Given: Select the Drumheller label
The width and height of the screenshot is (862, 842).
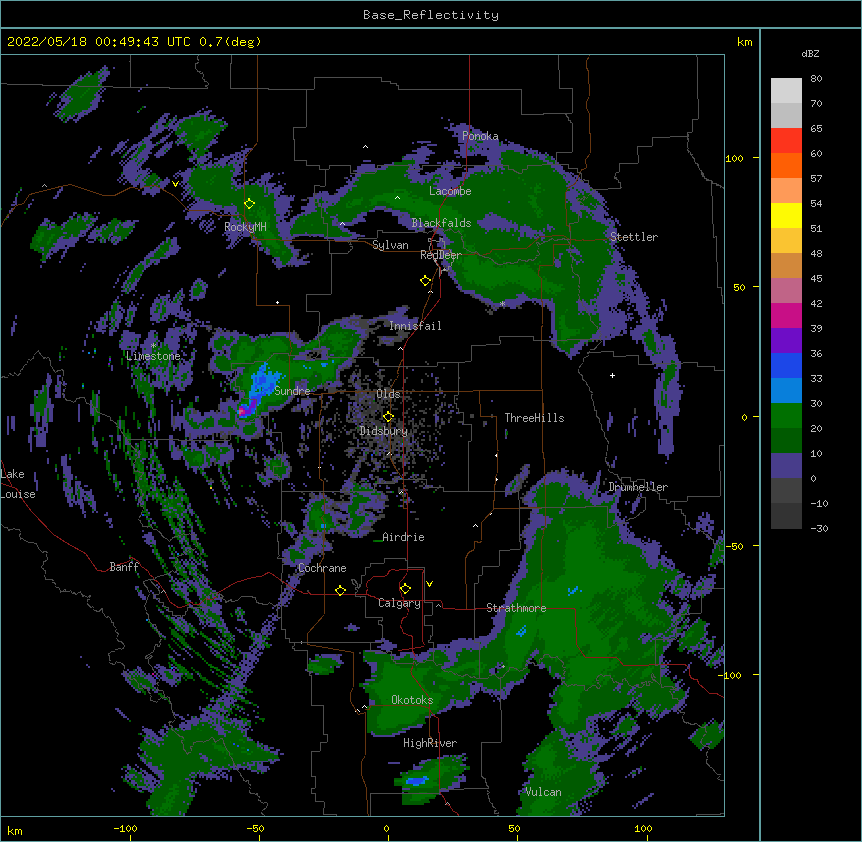Looking at the screenshot, I should click(x=638, y=487).
